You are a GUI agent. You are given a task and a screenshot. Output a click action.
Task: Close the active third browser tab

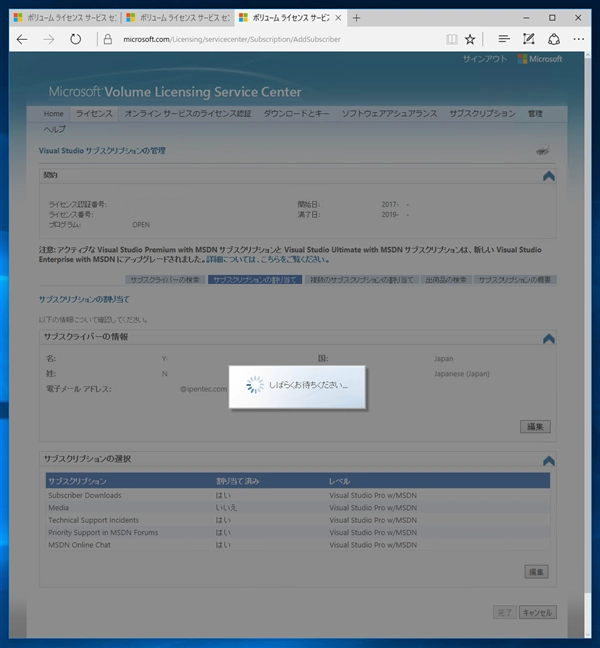[338, 18]
